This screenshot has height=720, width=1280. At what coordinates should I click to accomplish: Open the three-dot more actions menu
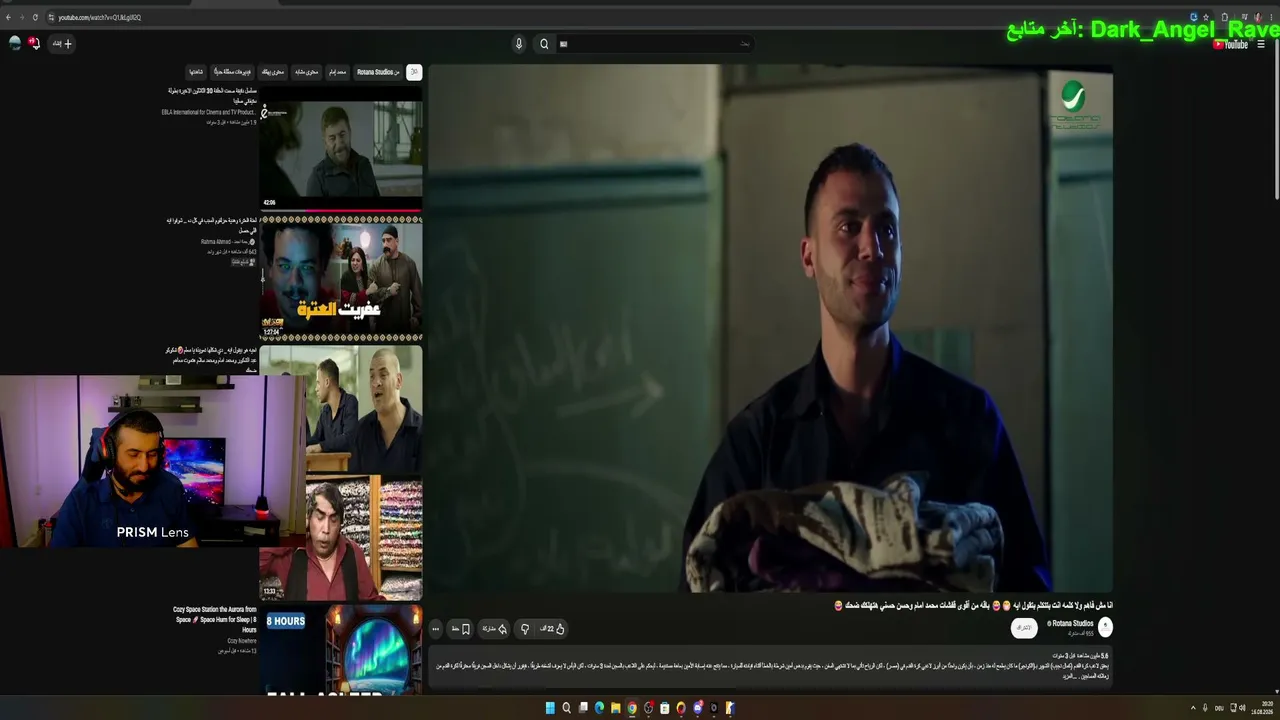(x=435, y=629)
